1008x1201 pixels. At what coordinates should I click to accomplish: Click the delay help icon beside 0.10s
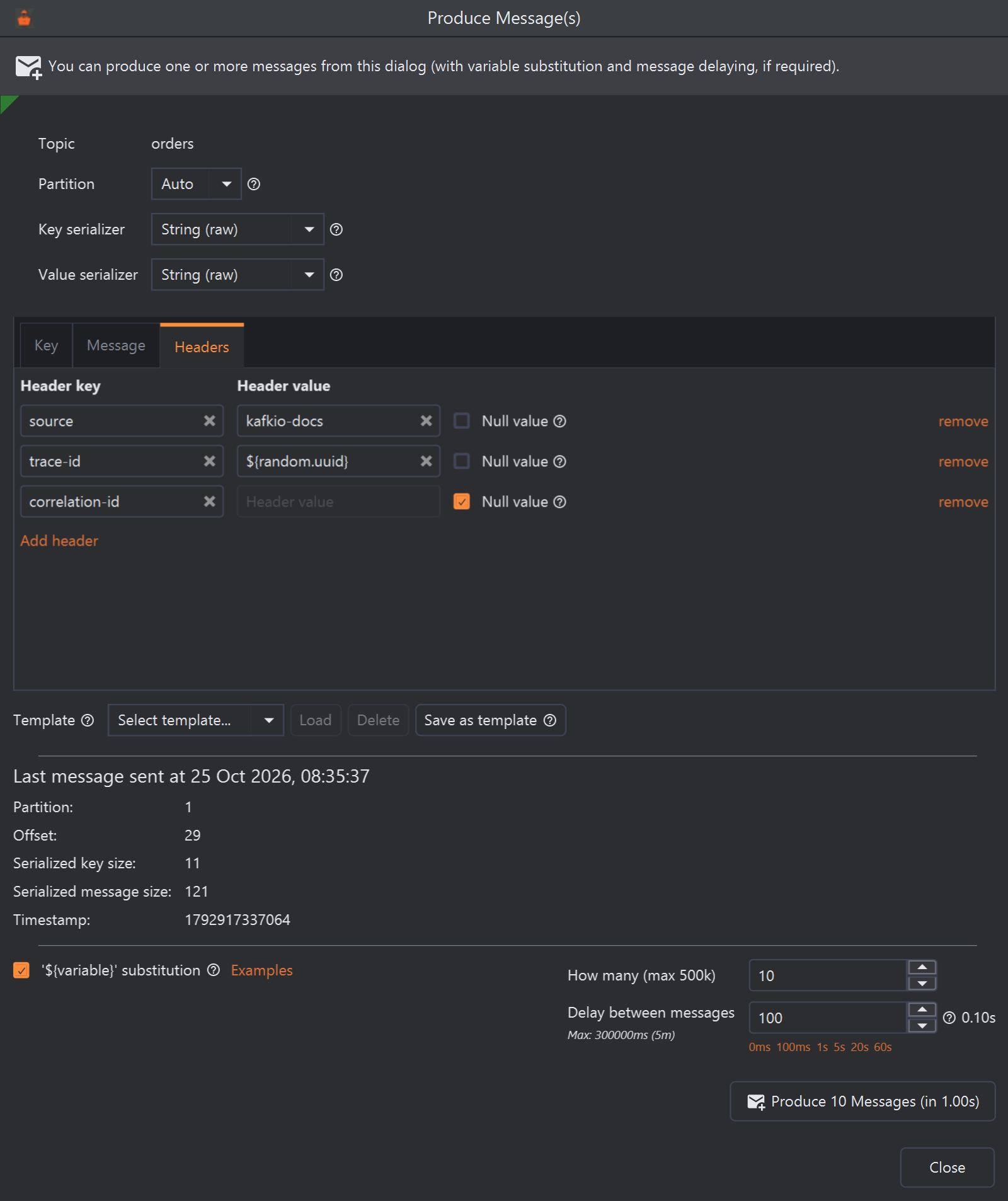(x=949, y=1018)
